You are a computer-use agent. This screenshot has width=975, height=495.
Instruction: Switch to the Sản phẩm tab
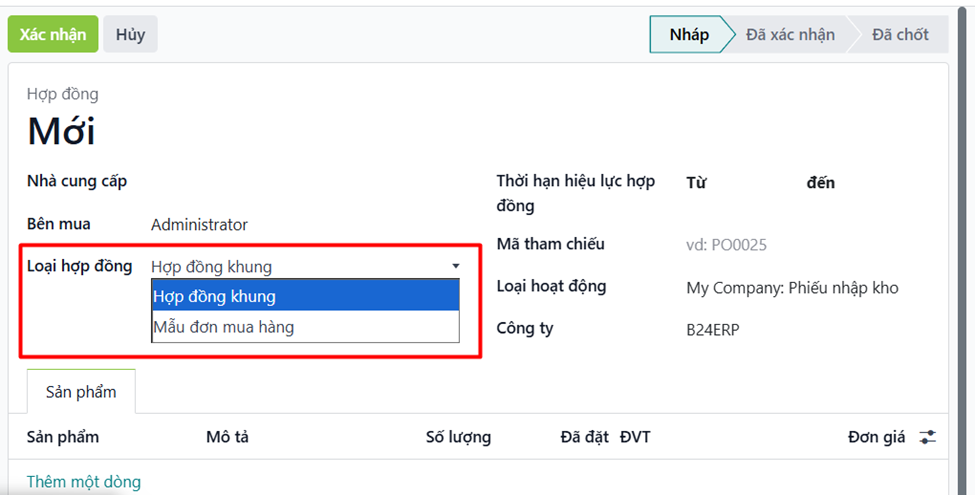point(81,392)
